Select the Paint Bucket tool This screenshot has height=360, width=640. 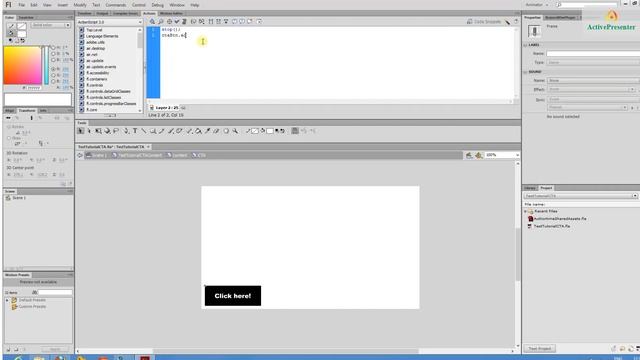[198, 131]
